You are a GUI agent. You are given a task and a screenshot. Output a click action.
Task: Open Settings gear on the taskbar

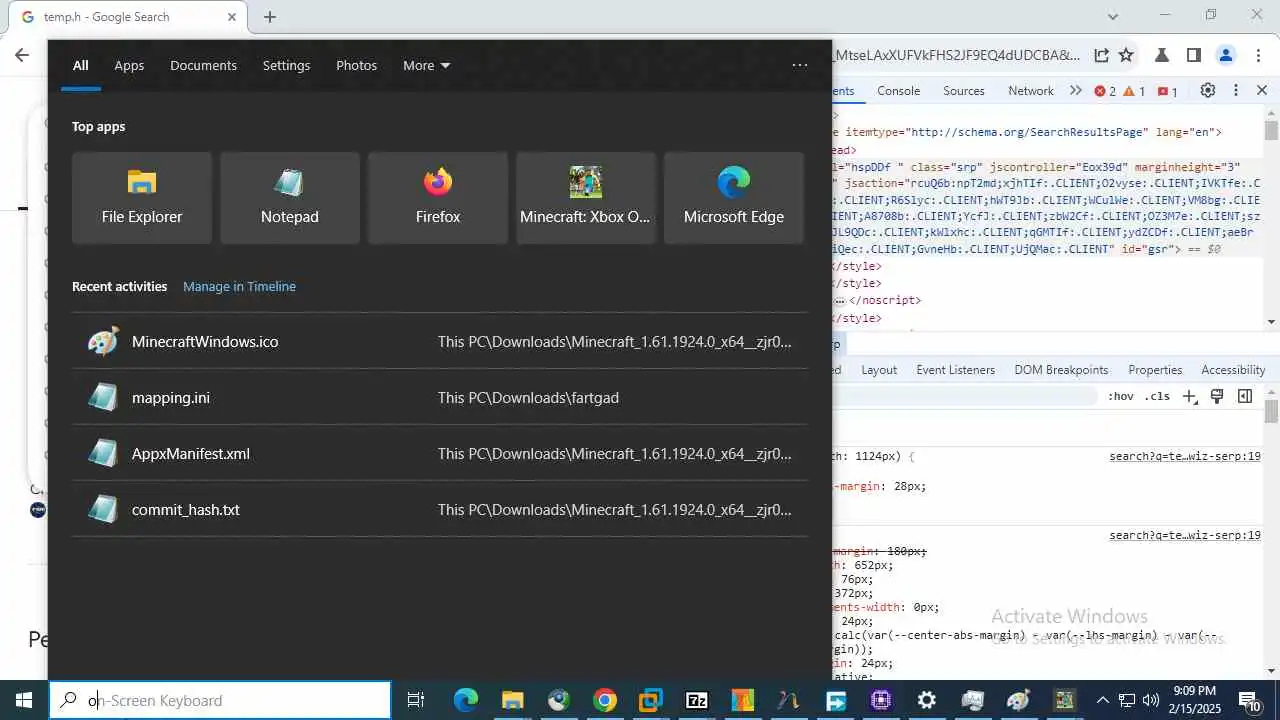click(x=927, y=700)
